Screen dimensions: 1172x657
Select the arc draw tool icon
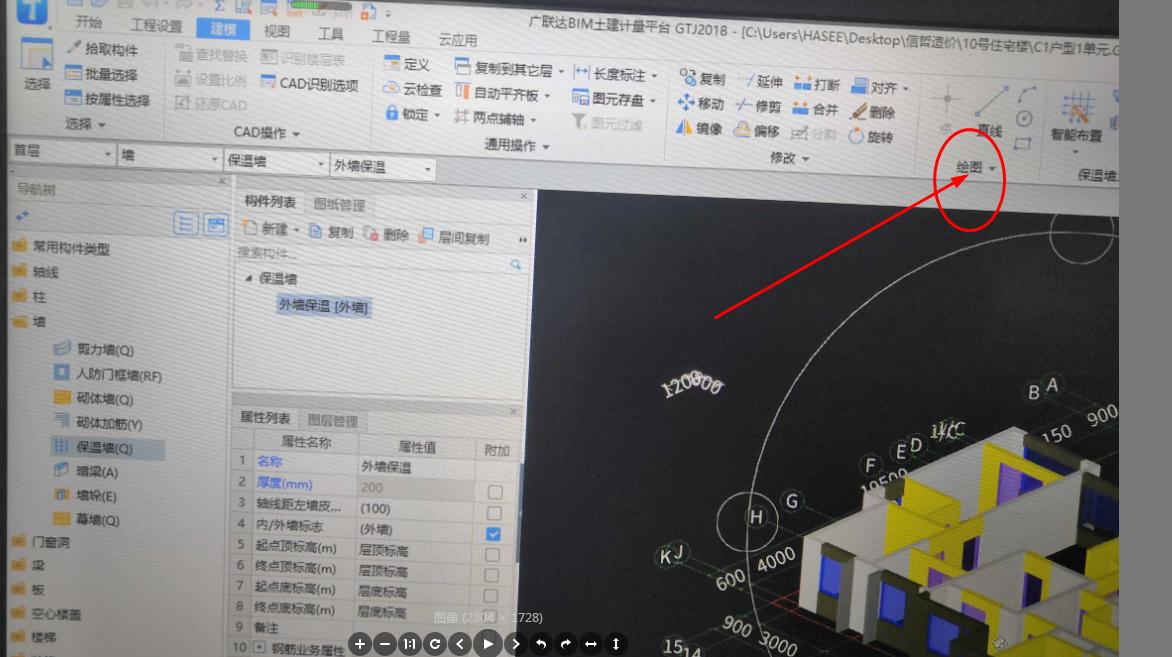coord(1027,94)
